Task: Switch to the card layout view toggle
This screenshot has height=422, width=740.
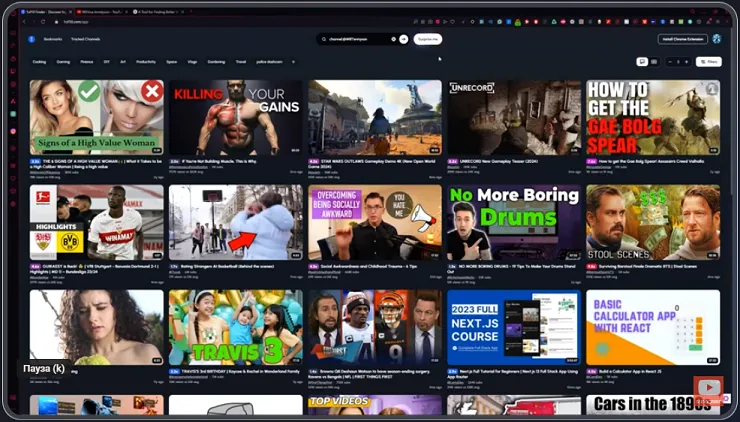Action: (x=654, y=61)
